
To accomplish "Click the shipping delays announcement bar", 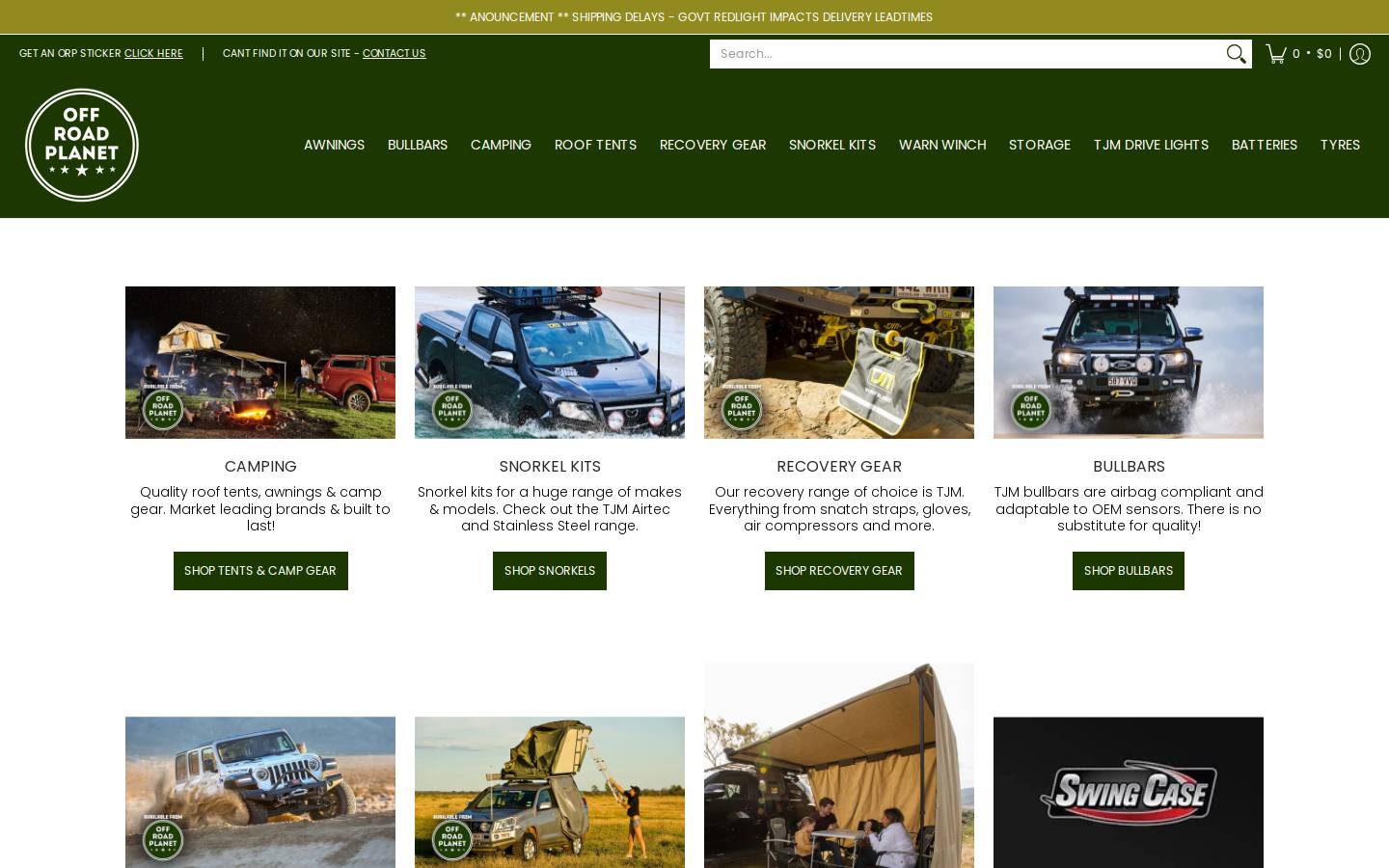I will tap(694, 17).
